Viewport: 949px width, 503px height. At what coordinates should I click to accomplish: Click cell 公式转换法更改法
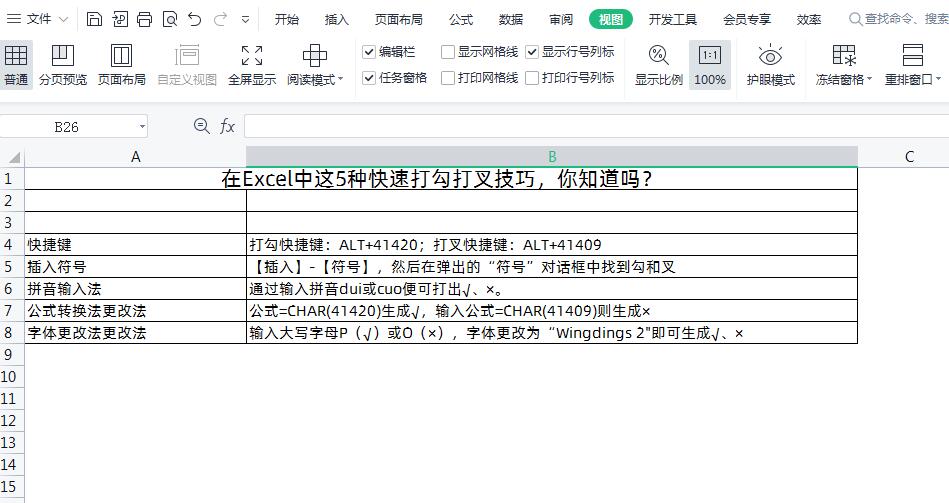pos(136,311)
